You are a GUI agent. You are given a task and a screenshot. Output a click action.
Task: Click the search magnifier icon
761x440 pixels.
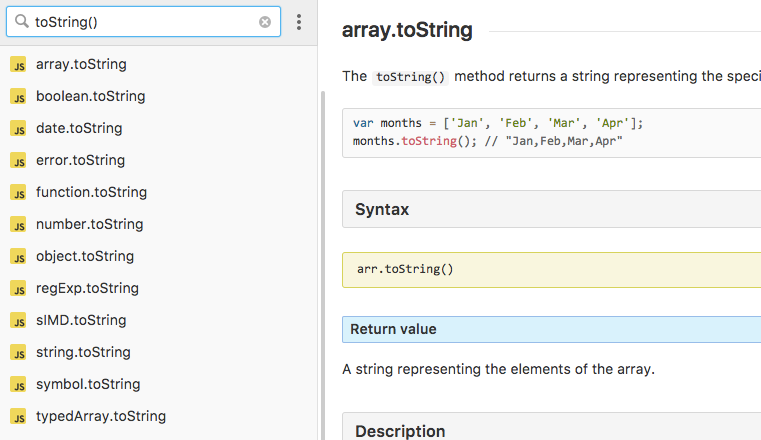tap(21, 21)
